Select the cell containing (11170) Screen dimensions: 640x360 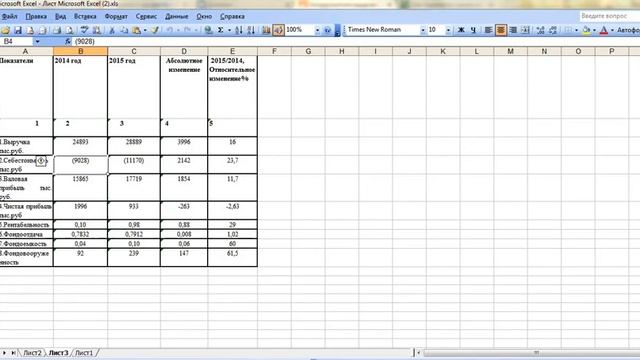(134, 164)
